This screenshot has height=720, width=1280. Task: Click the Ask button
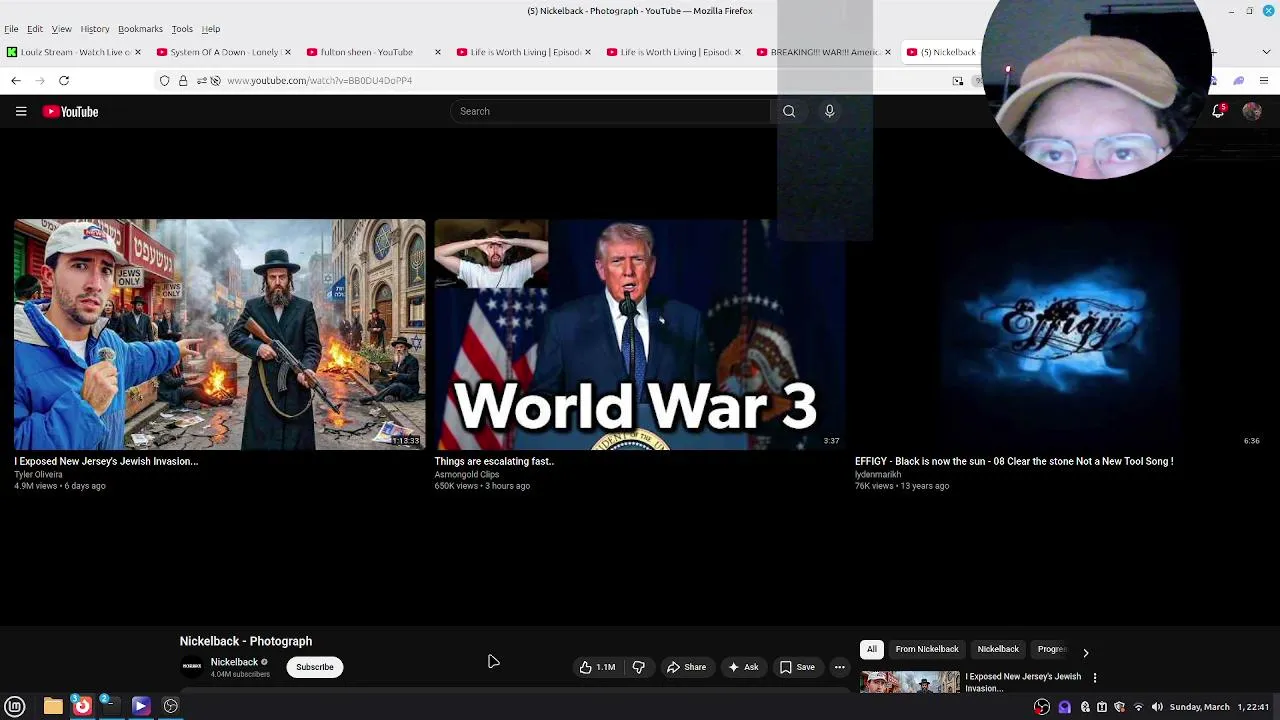[x=743, y=667]
